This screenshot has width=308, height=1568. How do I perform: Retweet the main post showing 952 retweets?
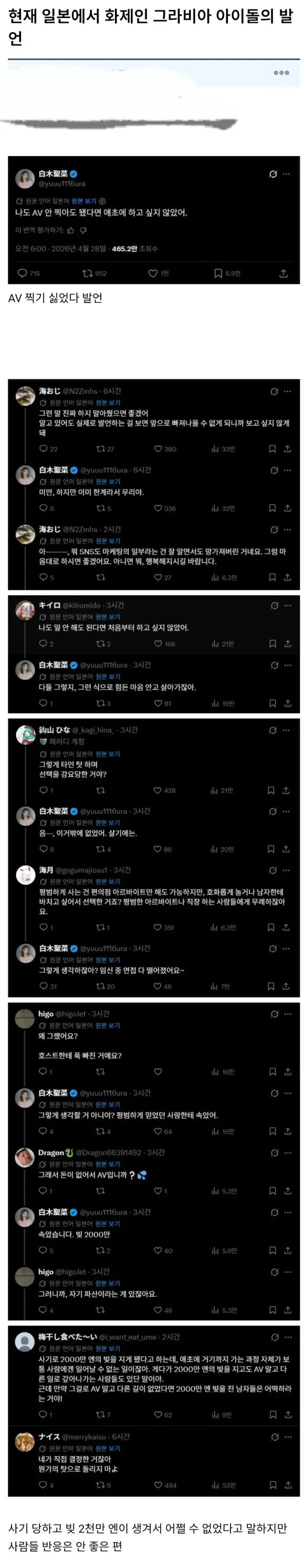[x=87, y=273]
